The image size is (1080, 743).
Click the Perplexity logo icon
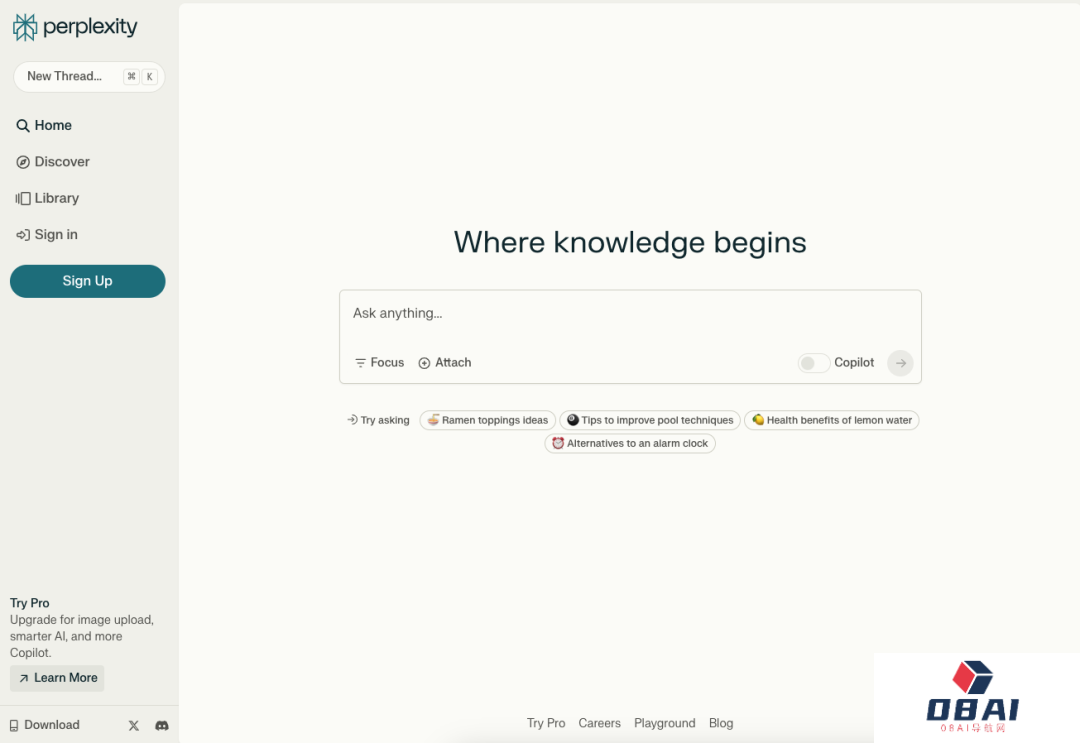(x=25, y=27)
